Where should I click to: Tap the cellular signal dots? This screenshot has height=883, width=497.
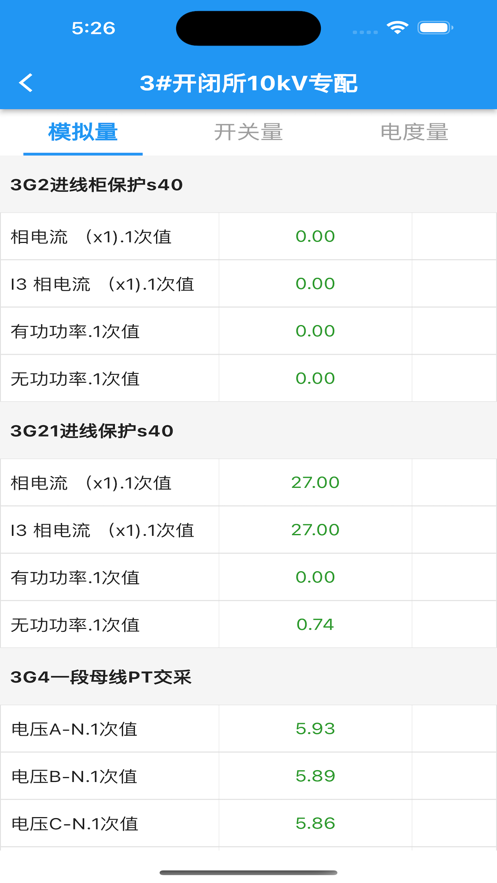pos(365,32)
